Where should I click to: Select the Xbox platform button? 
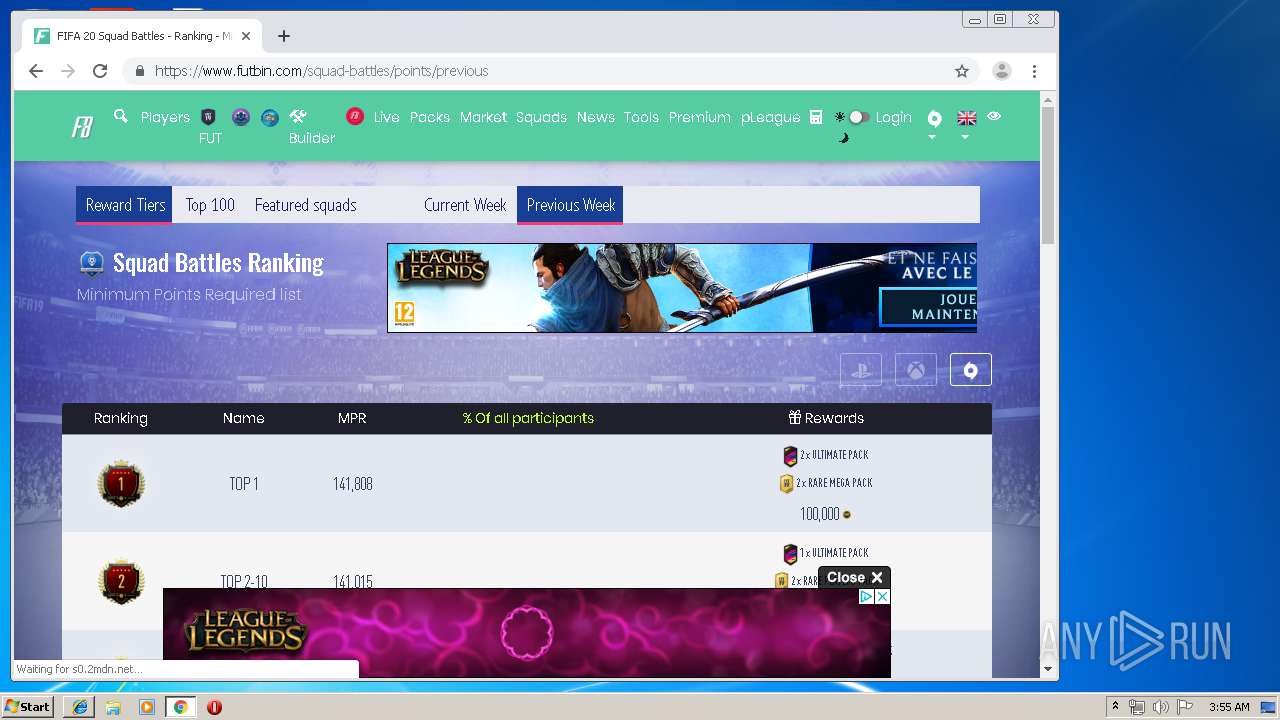916,370
